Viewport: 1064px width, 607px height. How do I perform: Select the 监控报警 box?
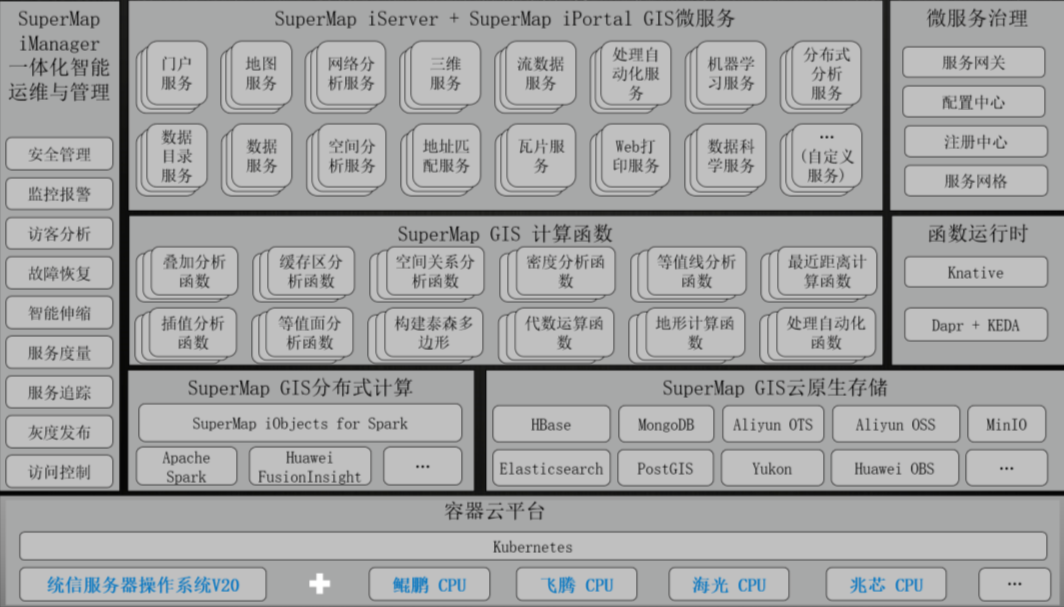click(x=59, y=194)
